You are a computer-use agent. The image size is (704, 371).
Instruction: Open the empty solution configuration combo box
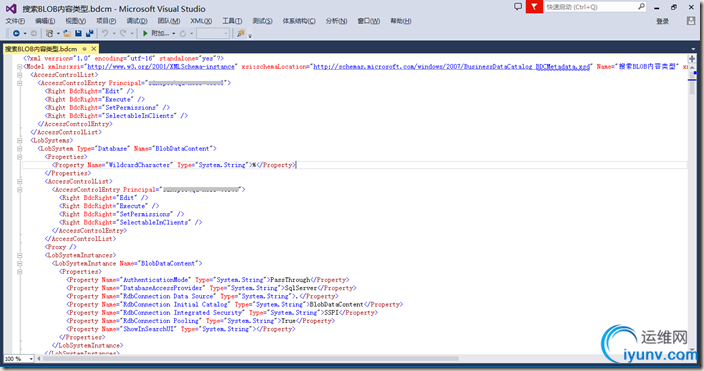[x=213, y=33]
